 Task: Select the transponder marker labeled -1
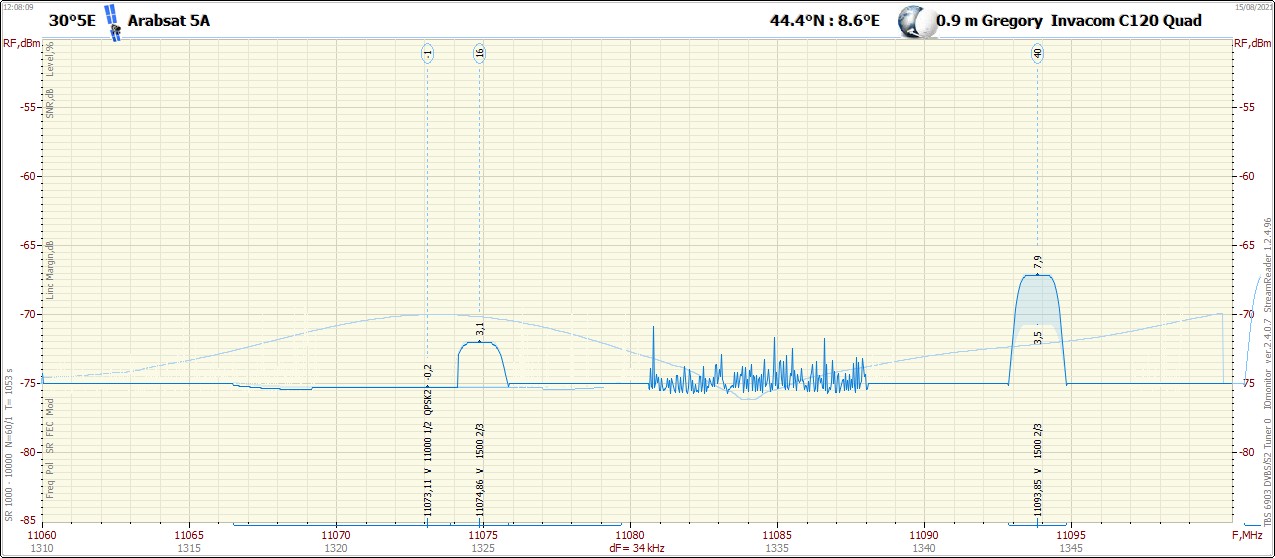pyautogui.click(x=427, y=55)
